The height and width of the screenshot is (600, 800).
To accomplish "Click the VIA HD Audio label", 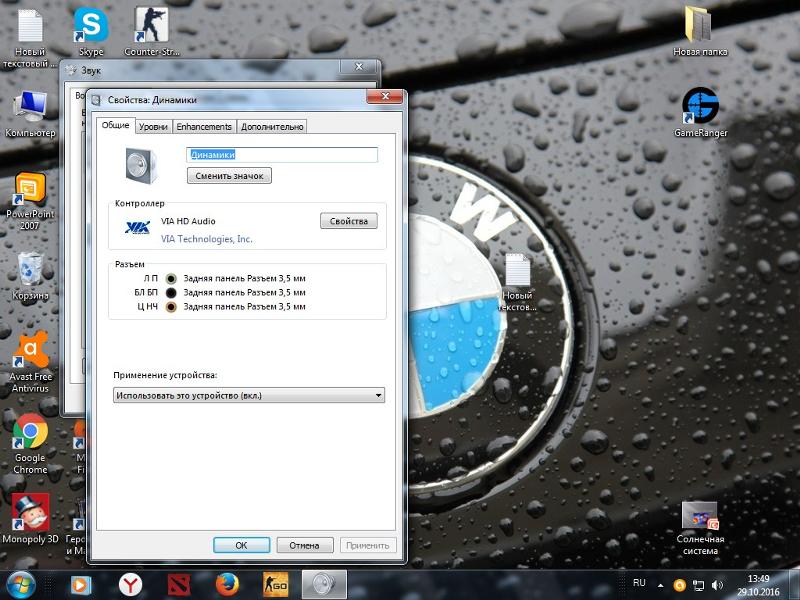I will [188, 221].
